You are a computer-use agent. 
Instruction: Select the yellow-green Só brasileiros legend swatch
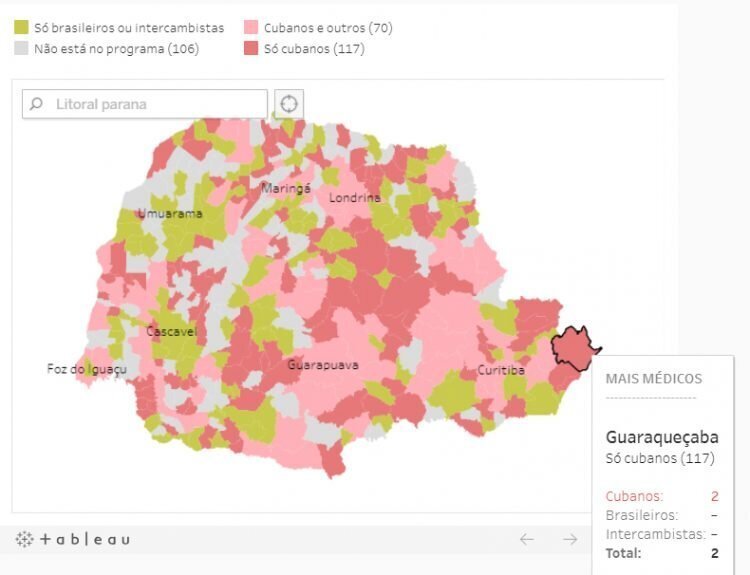[x=21, y=27]
